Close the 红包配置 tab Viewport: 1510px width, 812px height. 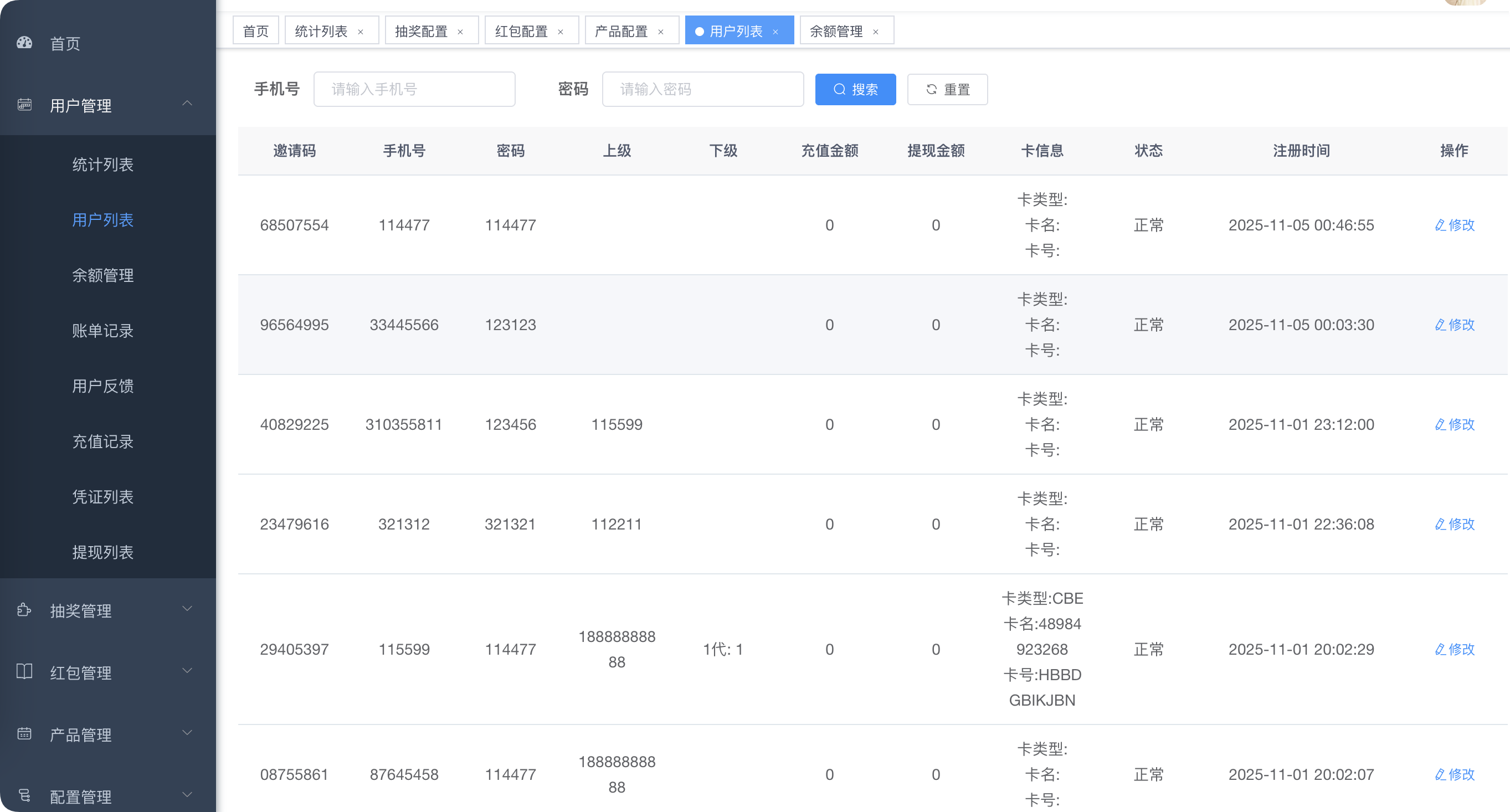point(561,32)
